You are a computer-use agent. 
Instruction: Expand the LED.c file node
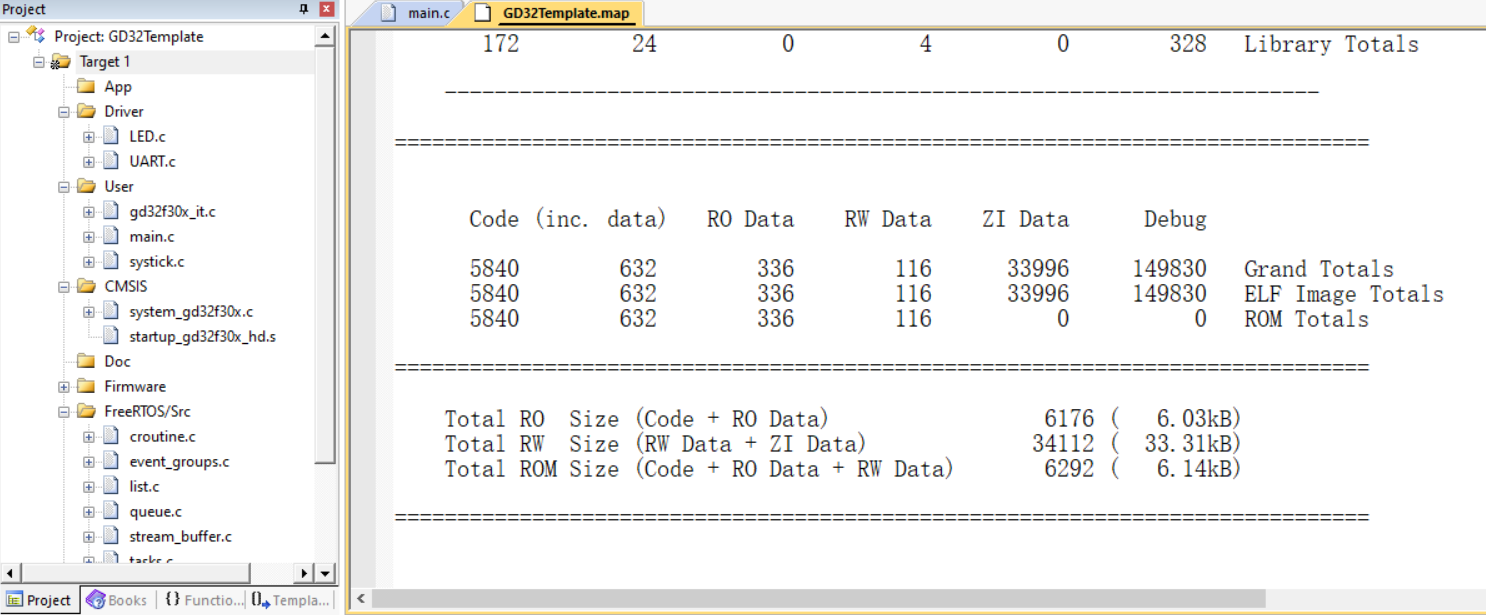coord(89,136)
